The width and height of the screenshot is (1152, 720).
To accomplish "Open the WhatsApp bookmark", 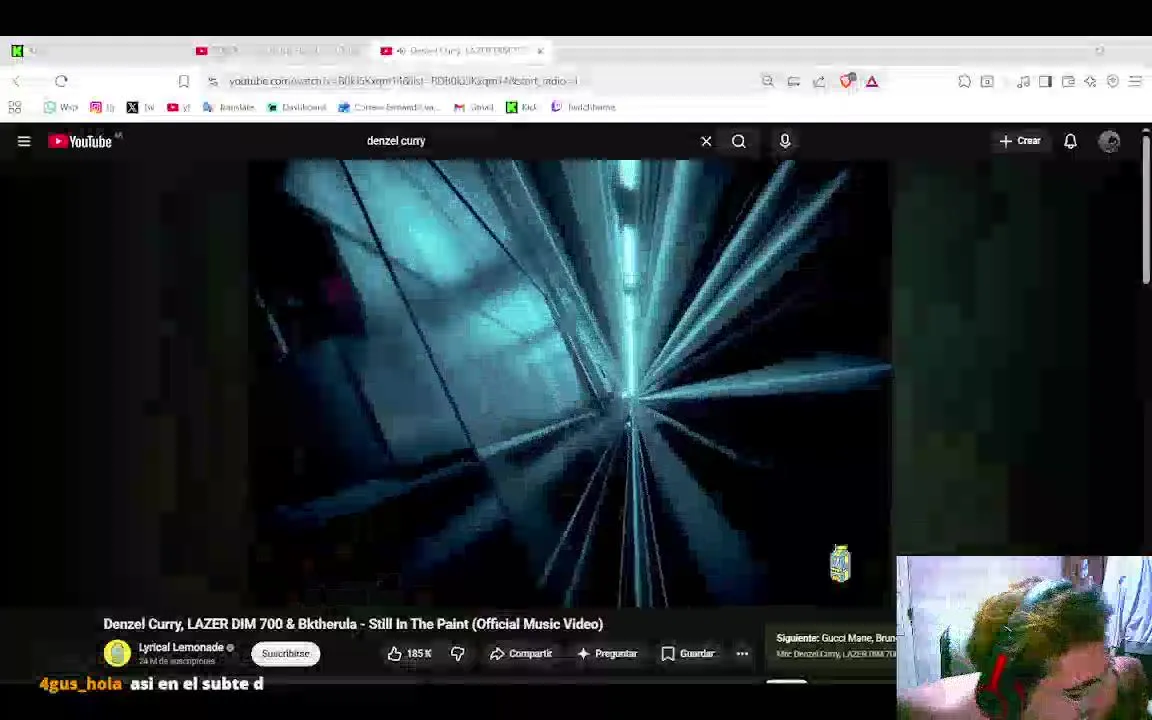I will click(x=60, y=107).
